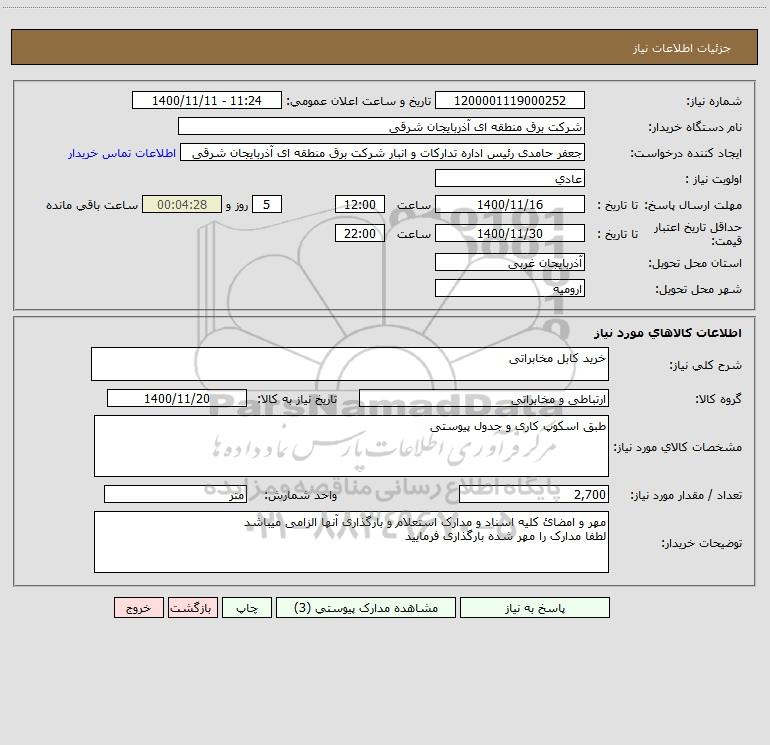The image size is (770, 745).
Task: Click the 'گروه کالا:' label
Action: pyautogui.click(x=718, y=399)
